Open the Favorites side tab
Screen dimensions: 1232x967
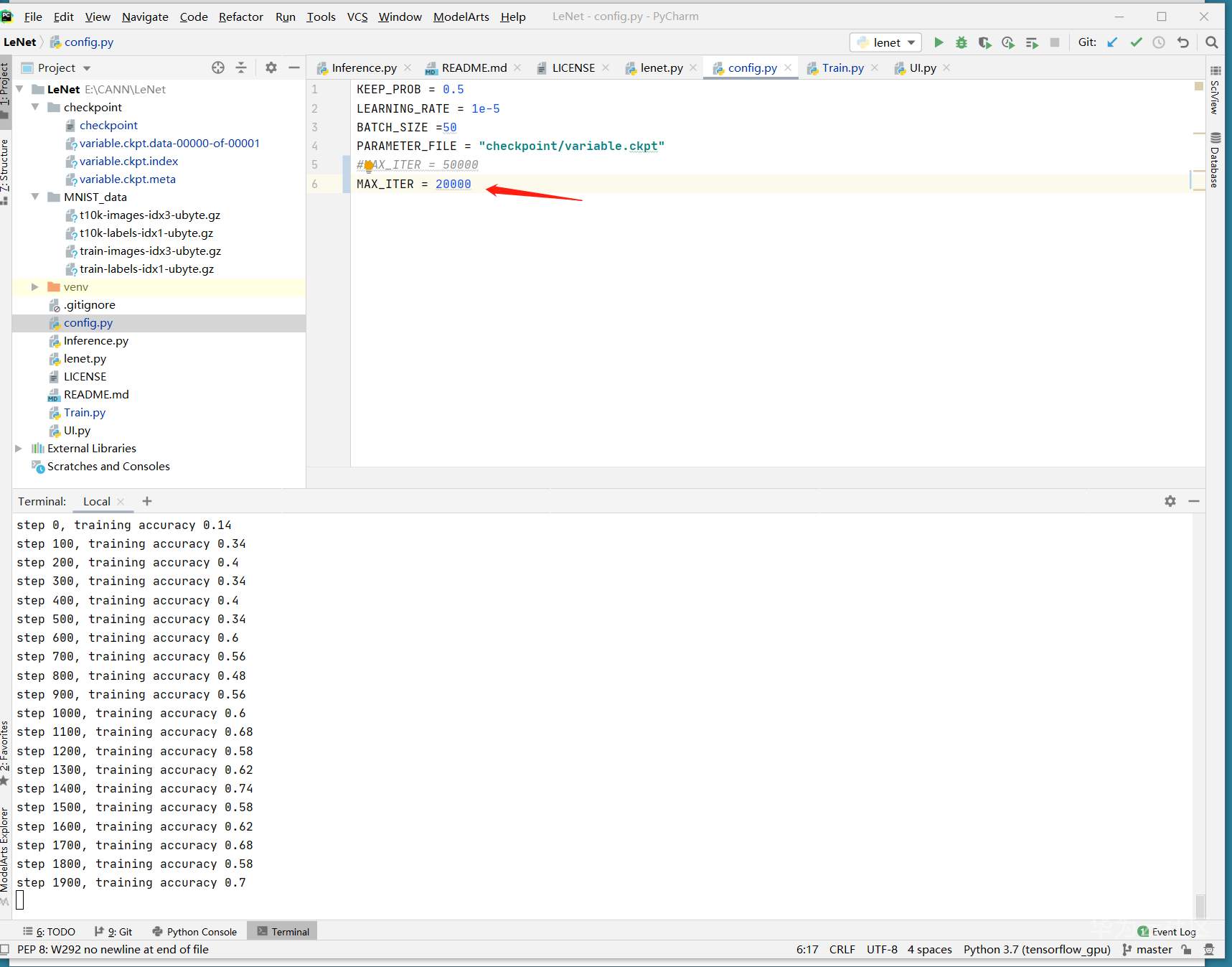[5, 752]
